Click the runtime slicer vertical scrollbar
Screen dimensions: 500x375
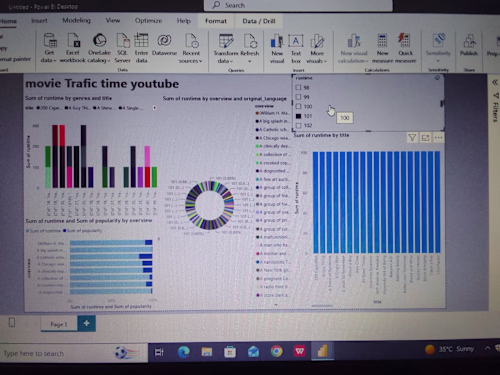442,103
